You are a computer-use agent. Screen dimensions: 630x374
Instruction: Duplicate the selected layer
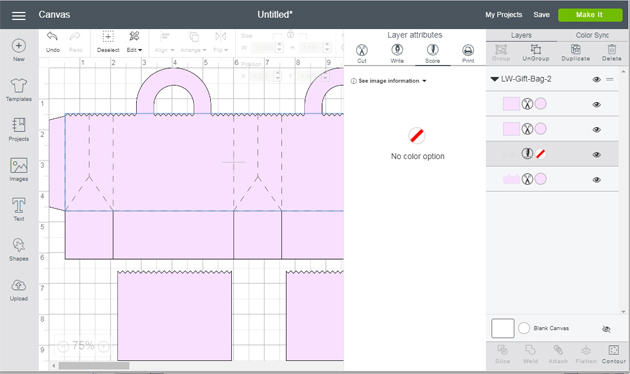coord(575,52)
